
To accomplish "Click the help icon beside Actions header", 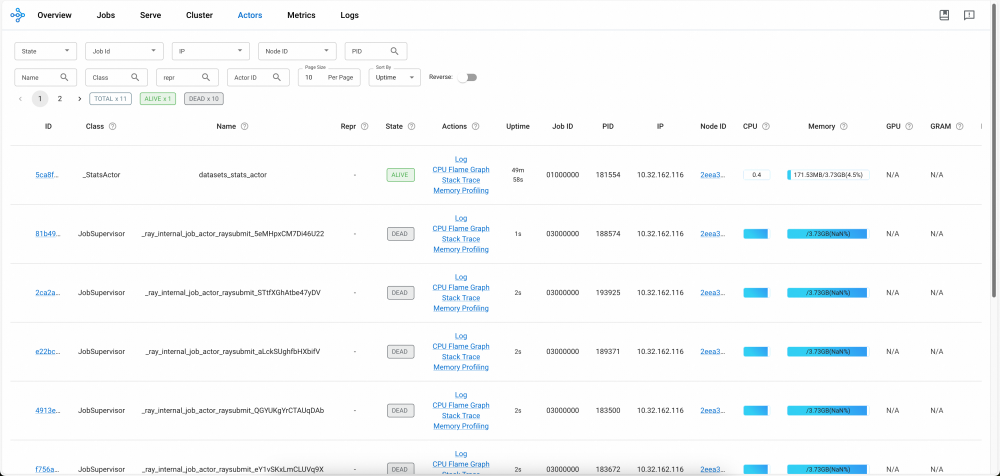I will tap(476, 126).
